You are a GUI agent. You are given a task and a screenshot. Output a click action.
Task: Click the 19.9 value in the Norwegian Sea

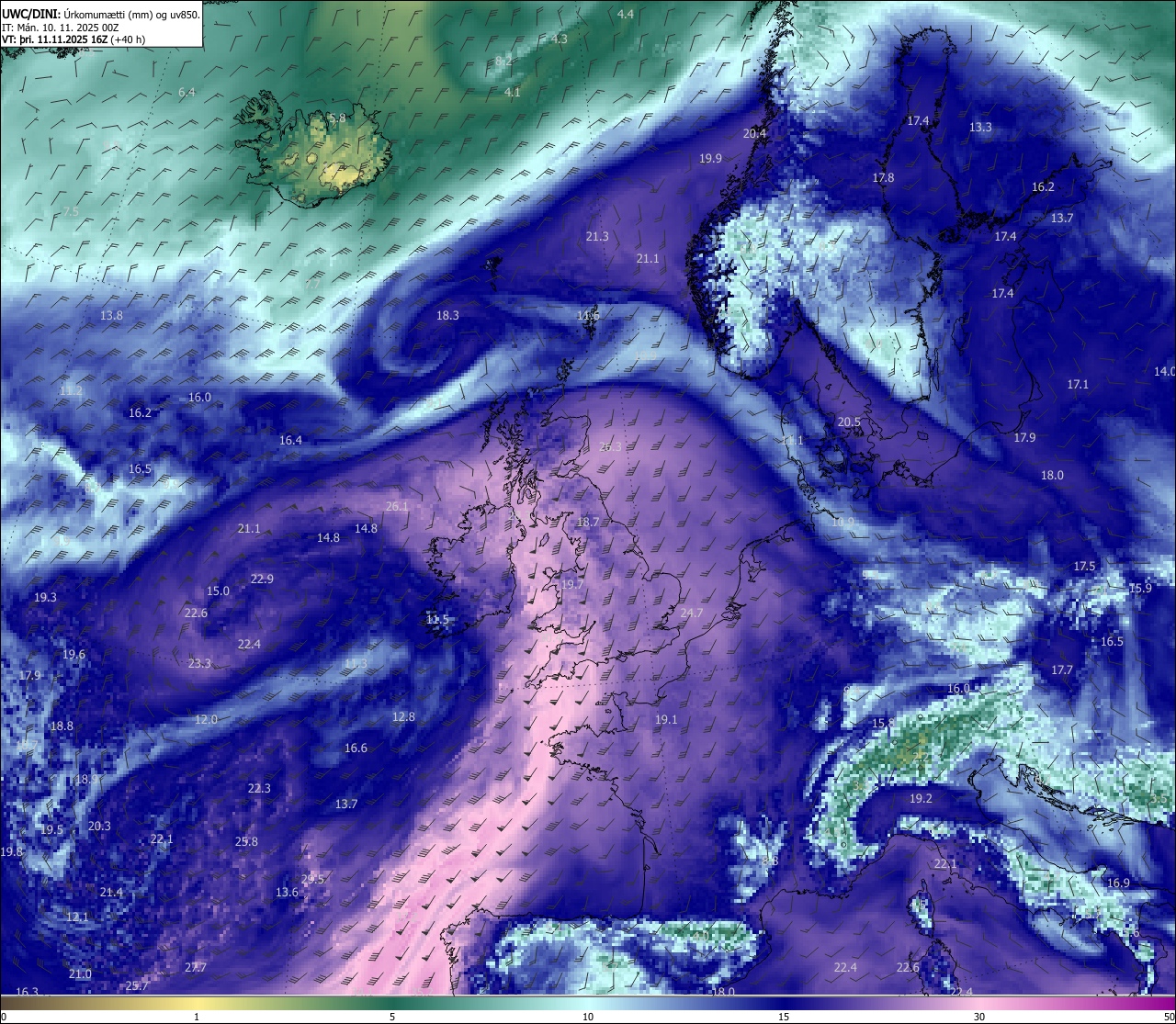tap(710, 158)
